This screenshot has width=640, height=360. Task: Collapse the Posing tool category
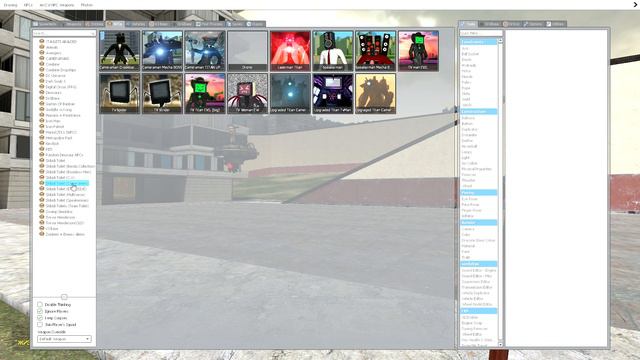pyautogui.click(x=479, y=192)
